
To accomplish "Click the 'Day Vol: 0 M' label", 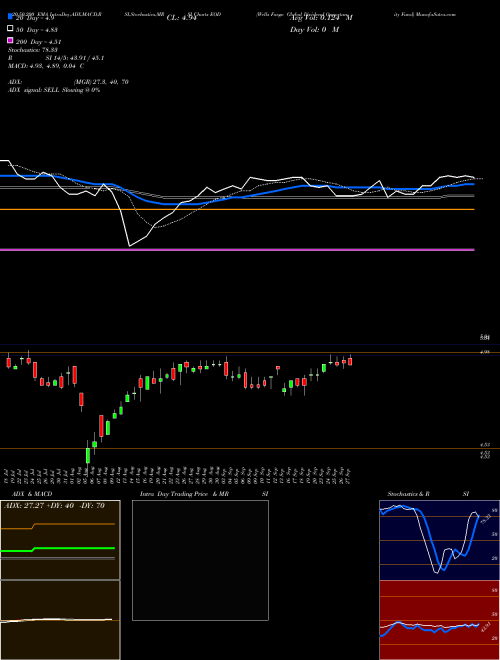I will [314, 30].
